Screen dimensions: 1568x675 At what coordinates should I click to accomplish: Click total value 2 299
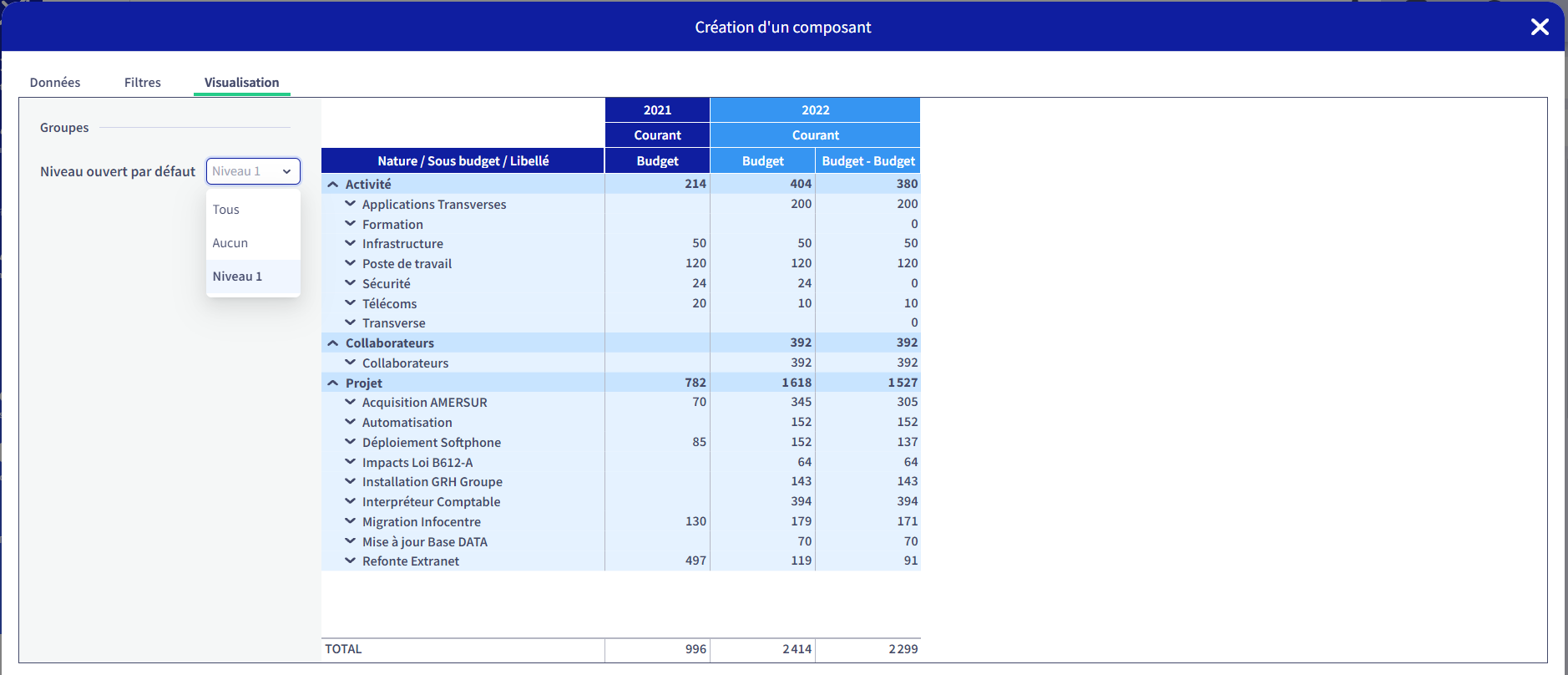point(903,649)
